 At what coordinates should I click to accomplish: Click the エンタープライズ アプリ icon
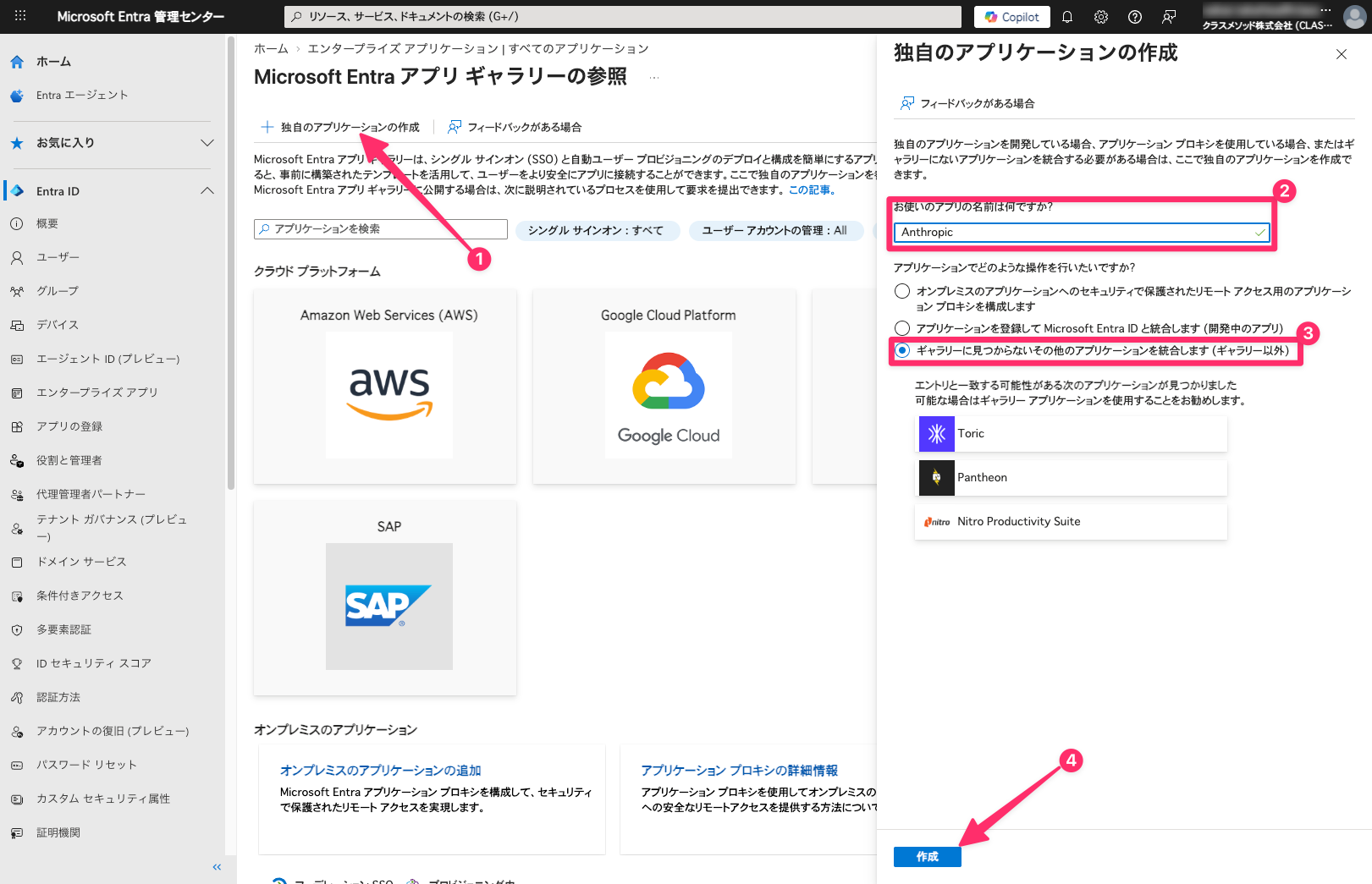point(17,393)
